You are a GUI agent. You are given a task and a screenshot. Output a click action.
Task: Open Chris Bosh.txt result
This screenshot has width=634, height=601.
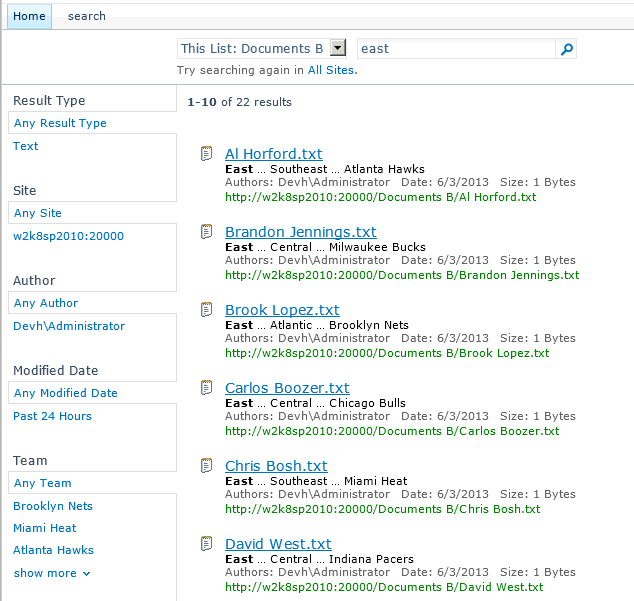(276, 466)
